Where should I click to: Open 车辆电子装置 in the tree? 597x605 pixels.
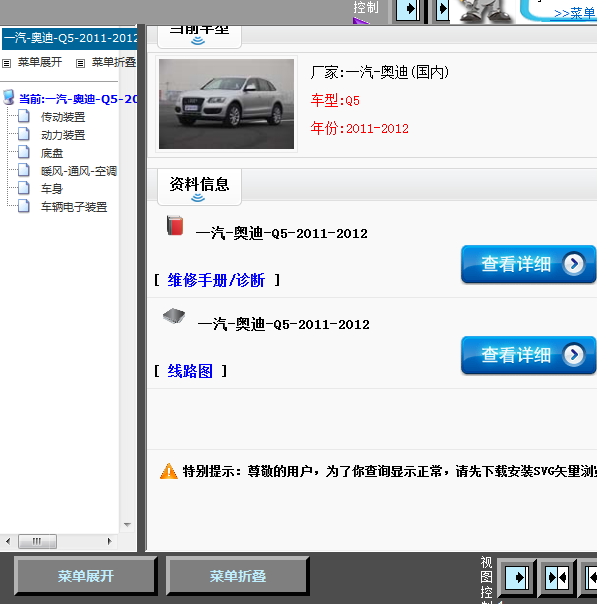[x=74, y=207]
